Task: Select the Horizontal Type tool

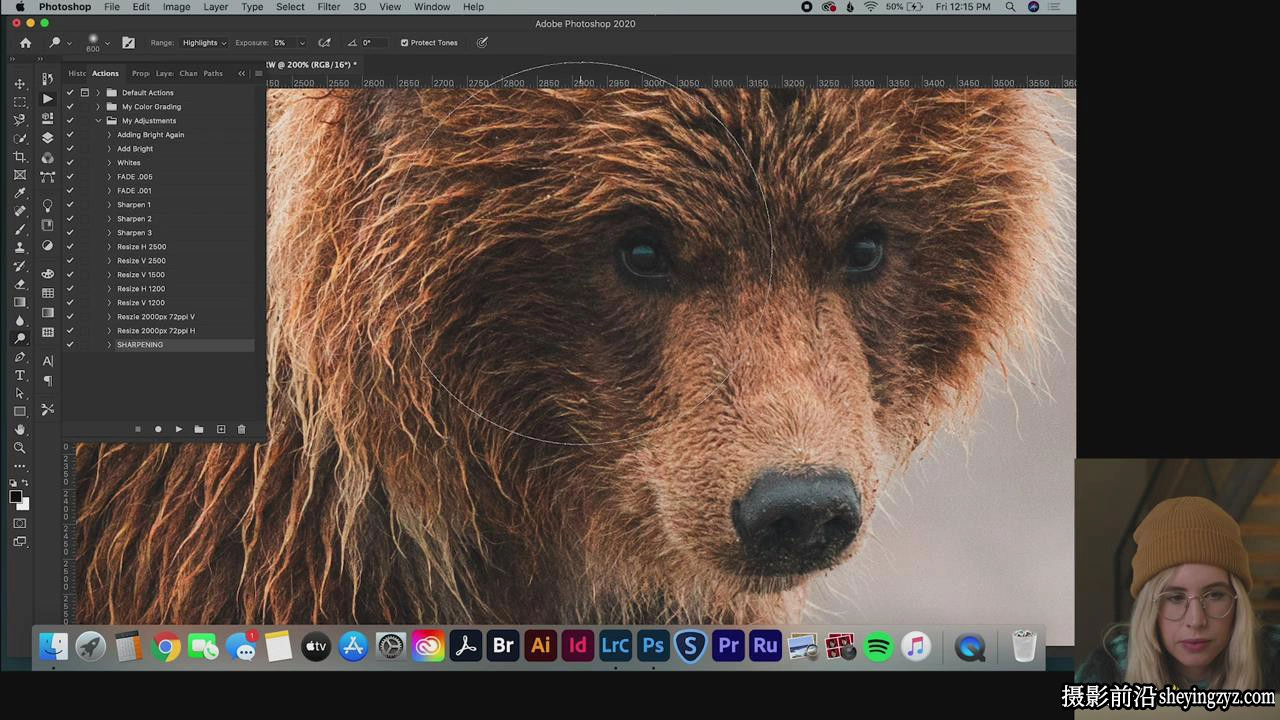Action: 19,375
